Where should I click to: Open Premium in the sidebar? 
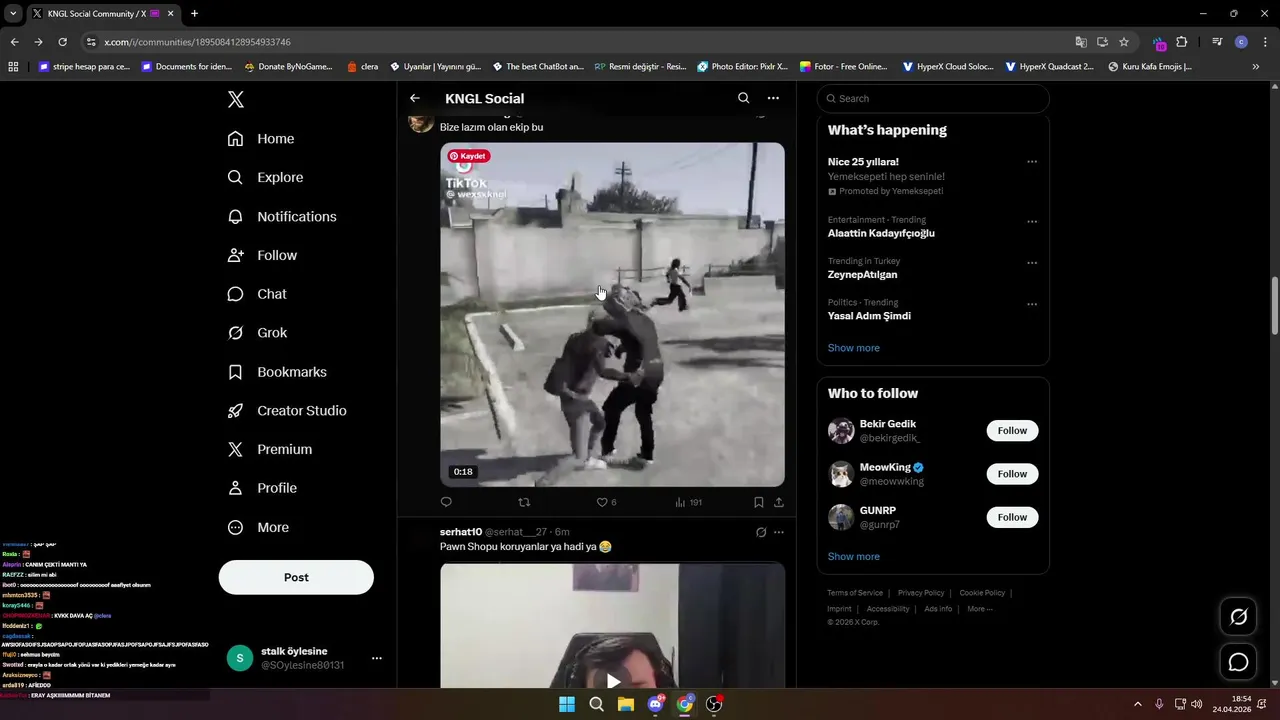pyautogui.click(x=270, y=450)
